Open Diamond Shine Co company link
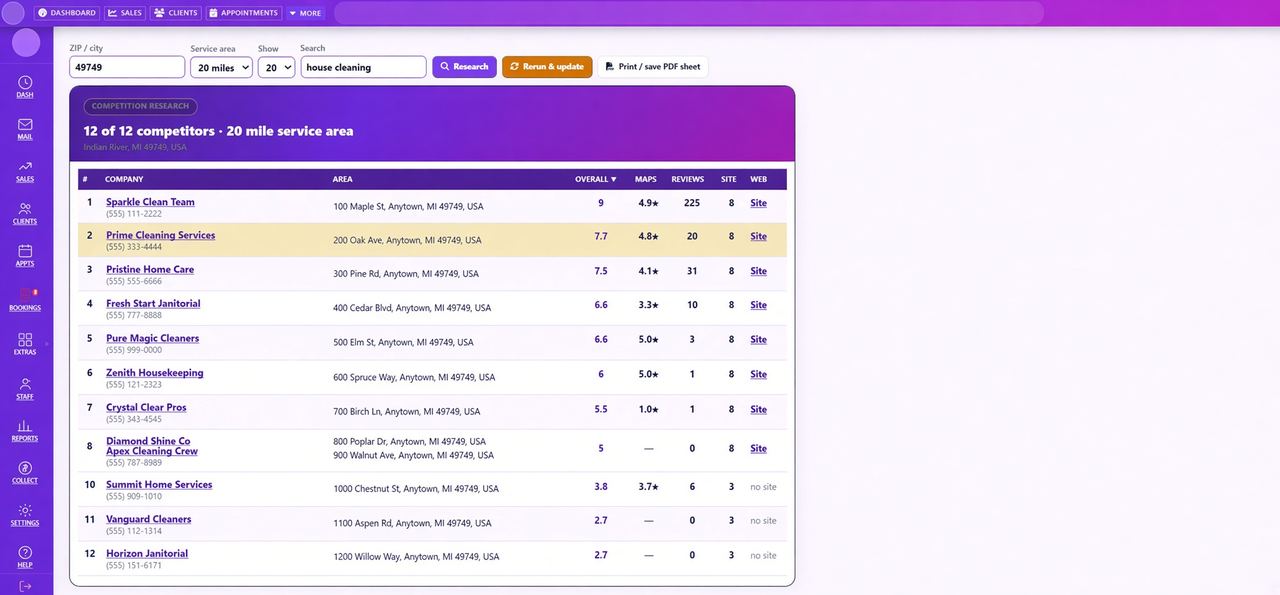 pos(148,441)
